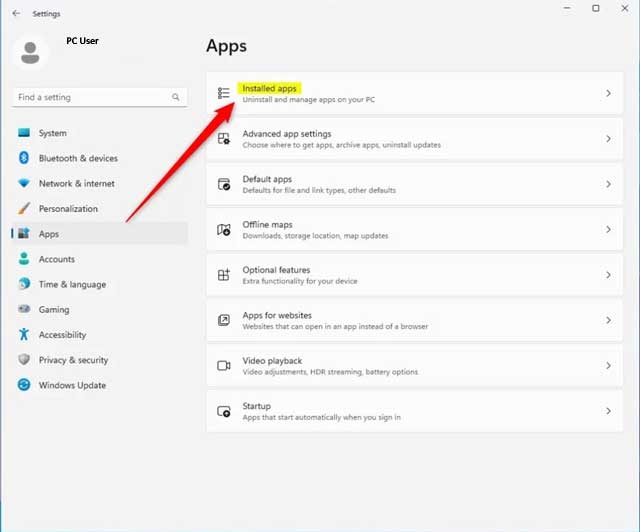Viewport: 640px width, 532px height.
Task: Click the Default apps icon
Action: [x=224, y=185]
